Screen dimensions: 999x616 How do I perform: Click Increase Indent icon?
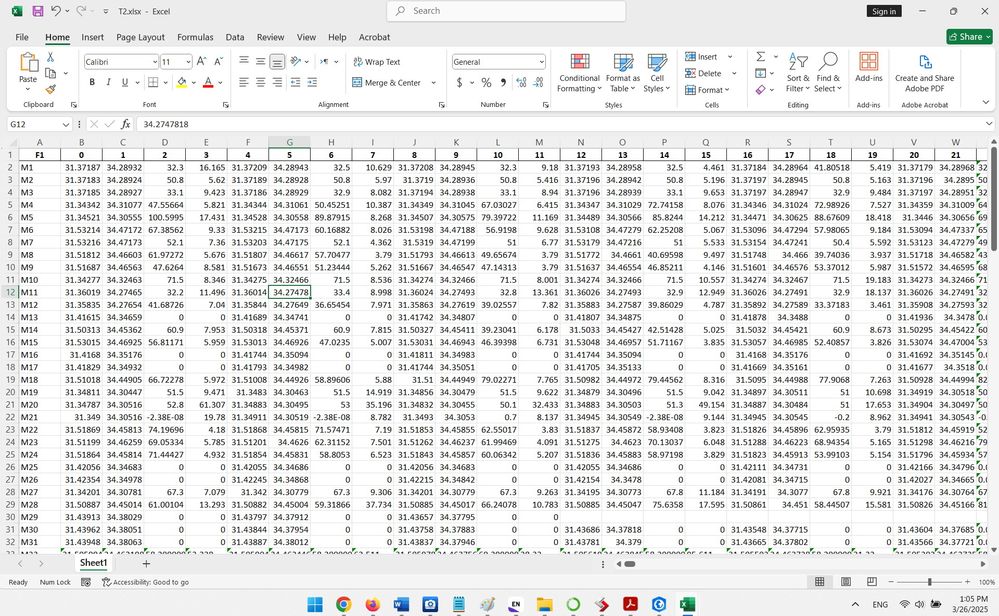312,83
